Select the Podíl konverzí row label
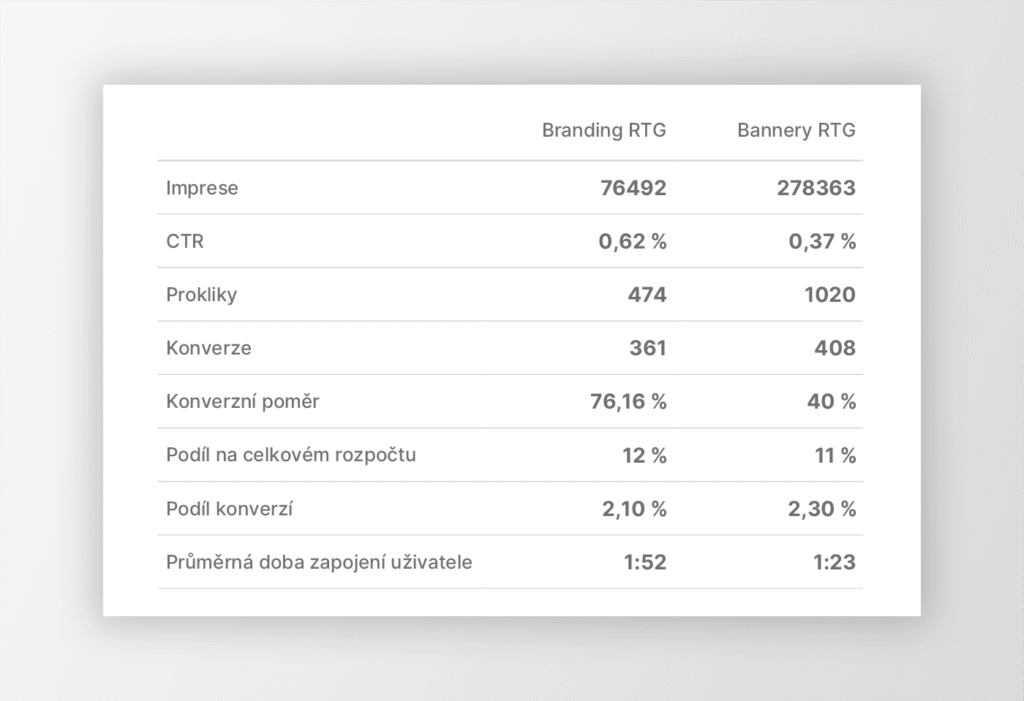1024x701 pixels. [x=229, y=509]
